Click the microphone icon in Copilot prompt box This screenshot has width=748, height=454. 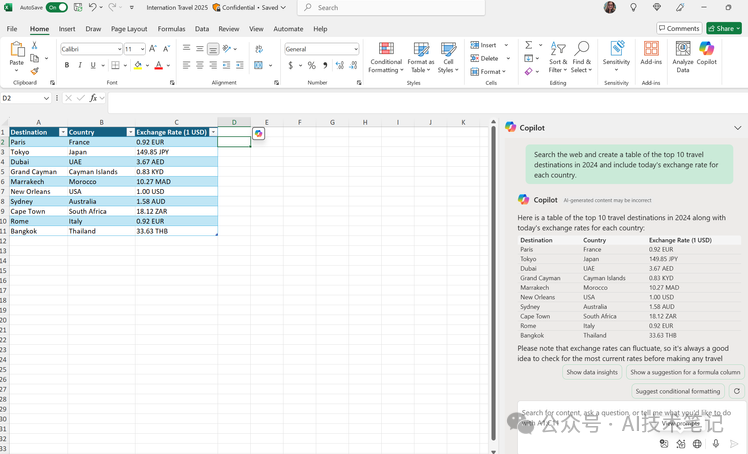[x=716, y=444]
